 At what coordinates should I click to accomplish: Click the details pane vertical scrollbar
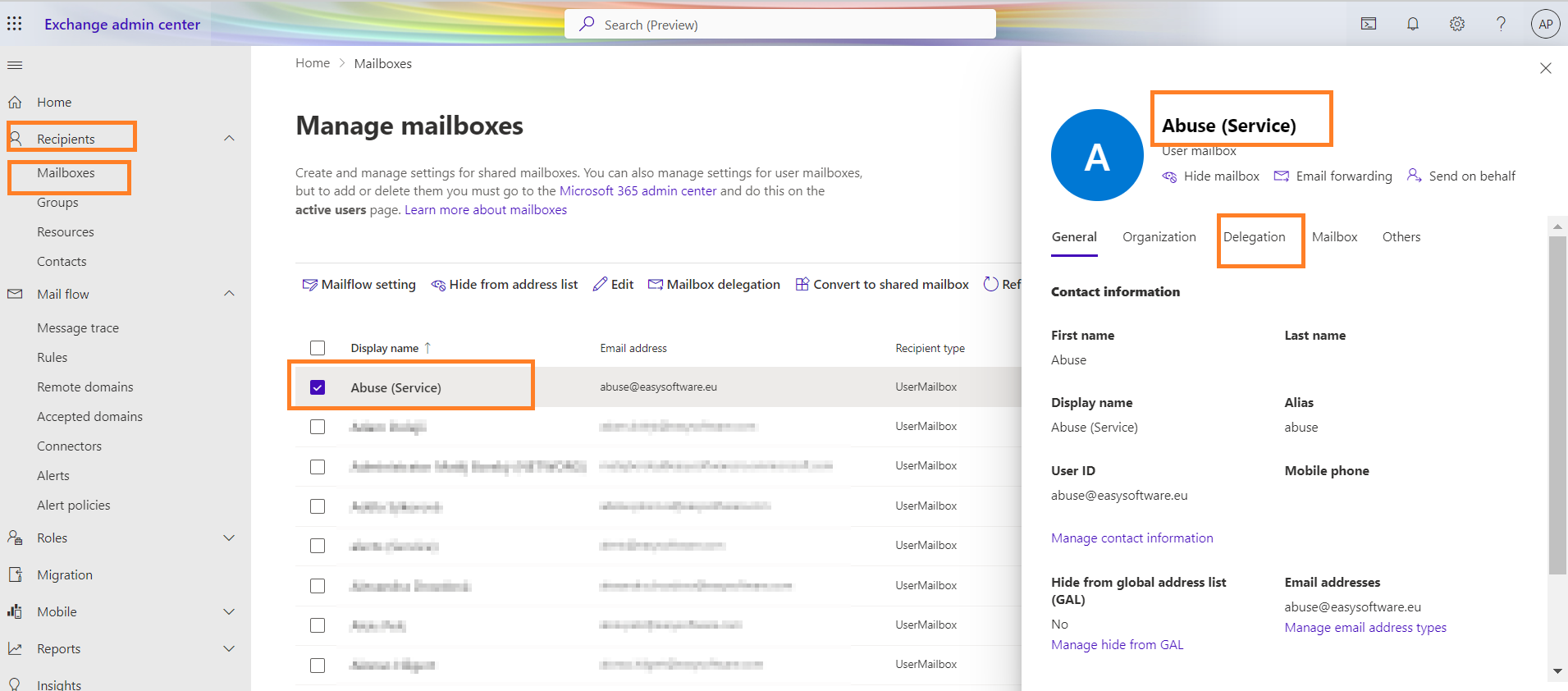click(1557, 410)
